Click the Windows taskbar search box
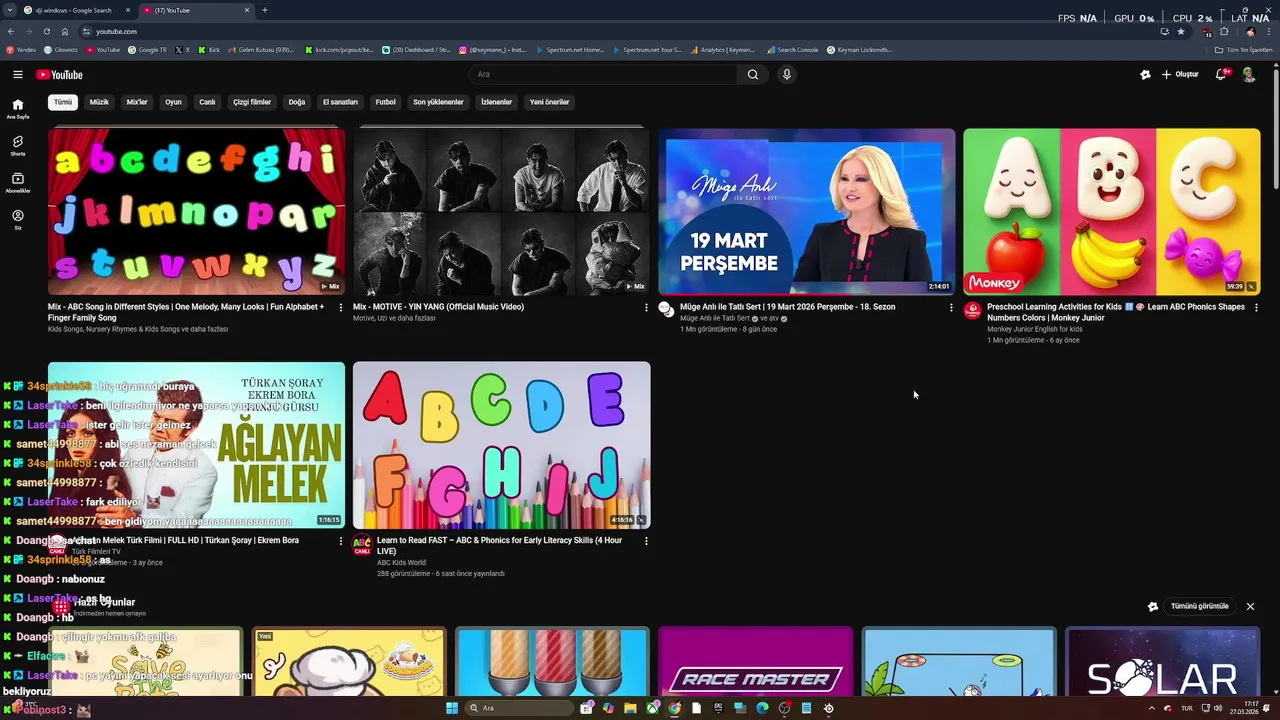Screen dimensions: 1280x720 pos(520,708)
